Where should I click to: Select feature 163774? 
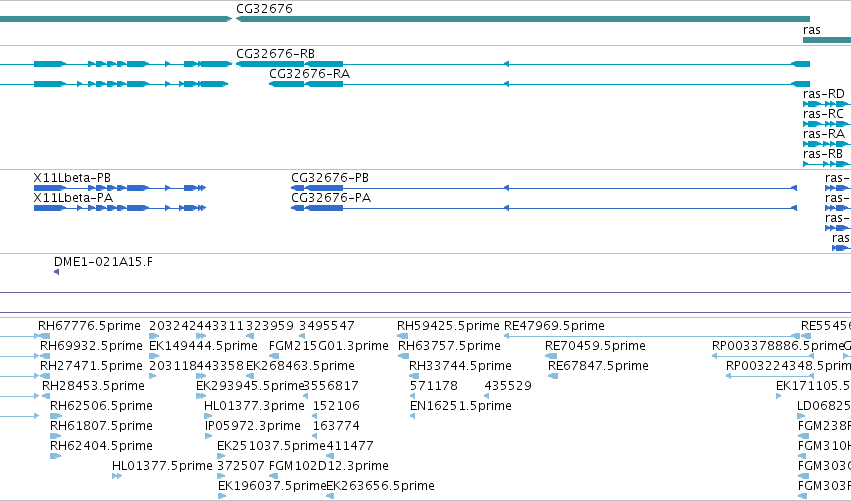click(x=336, y=427)
